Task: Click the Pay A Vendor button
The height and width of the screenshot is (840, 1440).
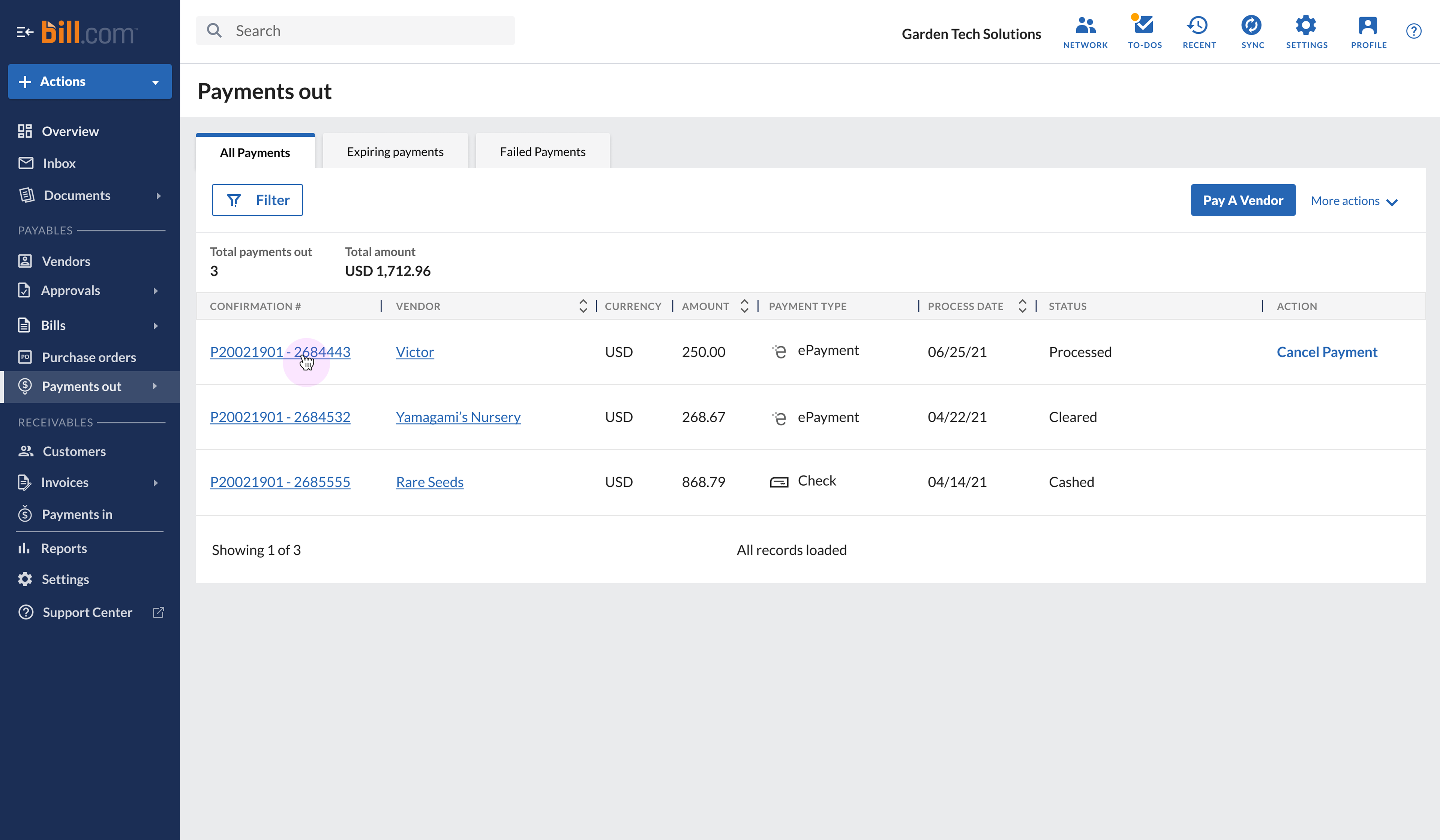Action: point(1243,200)
